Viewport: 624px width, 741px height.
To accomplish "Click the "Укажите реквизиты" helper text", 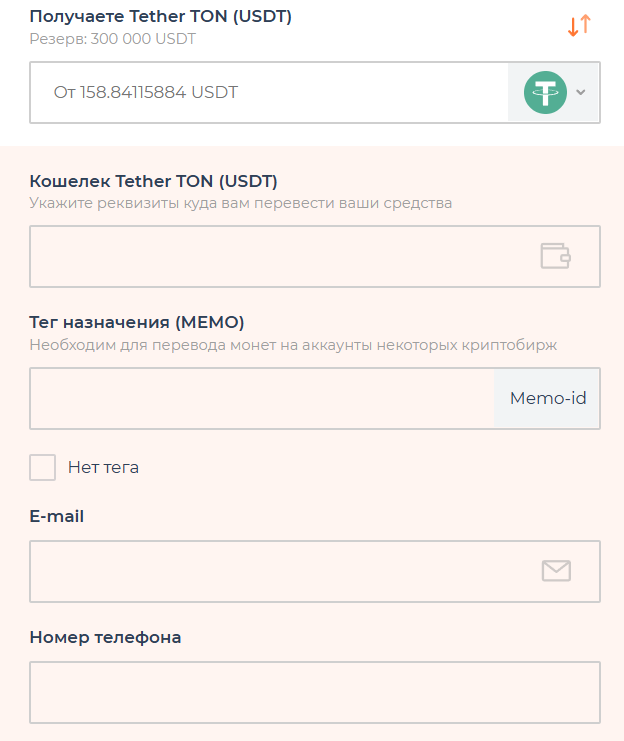I will (x=240, y=203).
